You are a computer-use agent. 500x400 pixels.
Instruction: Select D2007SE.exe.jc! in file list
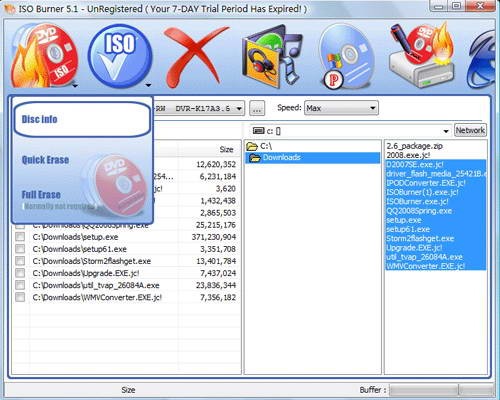point(435,164)
